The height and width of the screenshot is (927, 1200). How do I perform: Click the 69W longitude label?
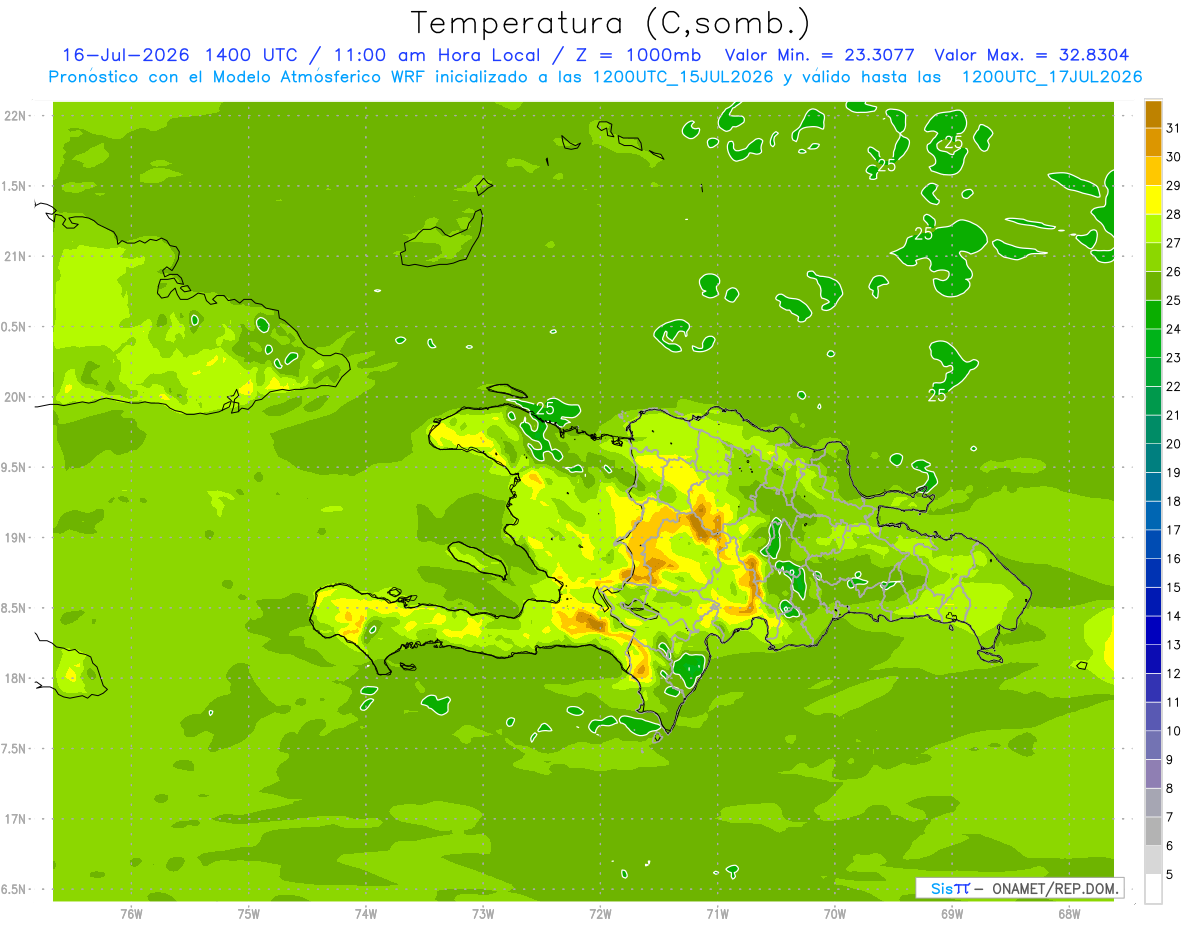pyautogui.click(x=952, y=914)
